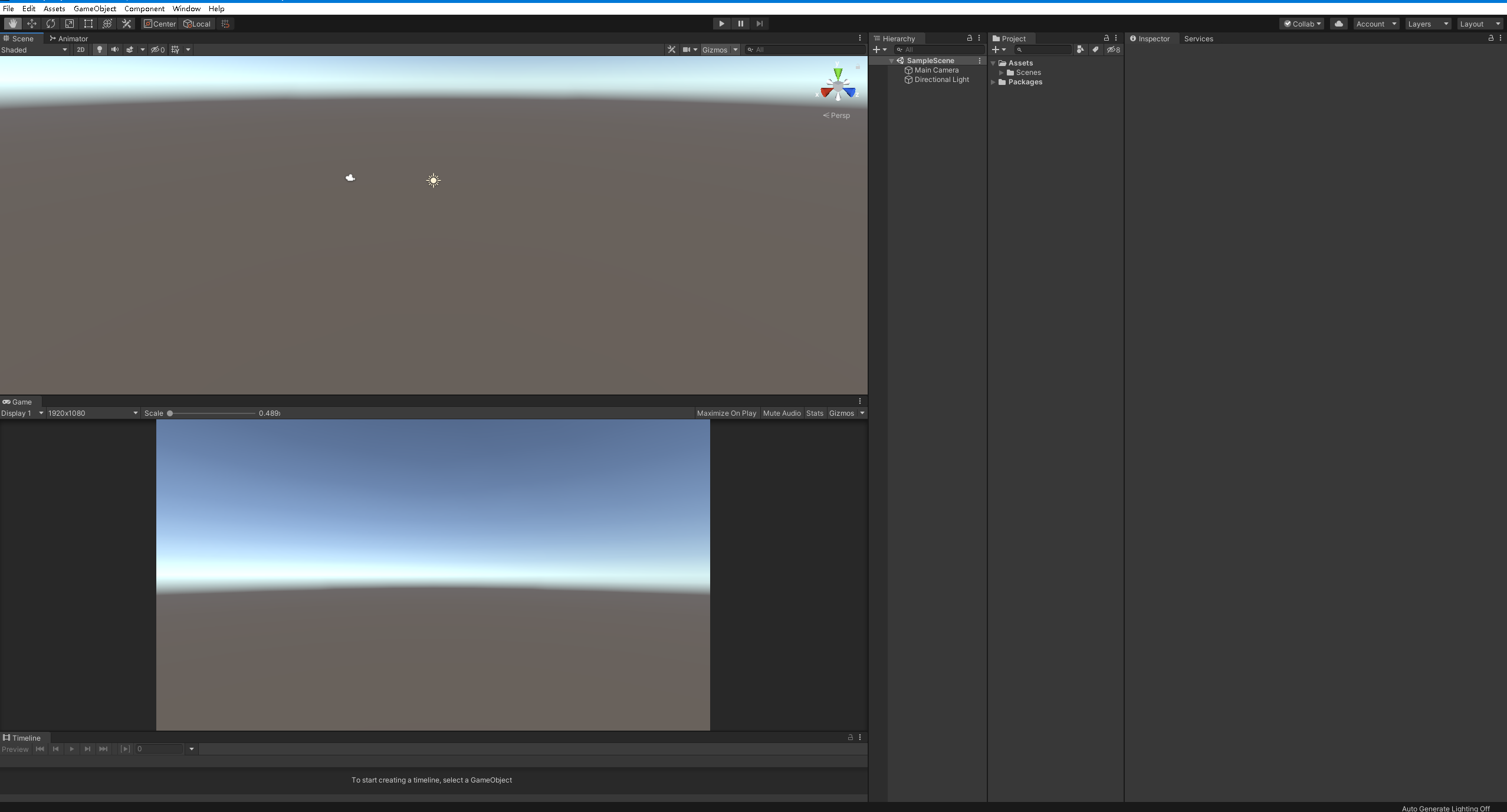
Task: Open Shaded draw mode dropdown
Action: 34,50
